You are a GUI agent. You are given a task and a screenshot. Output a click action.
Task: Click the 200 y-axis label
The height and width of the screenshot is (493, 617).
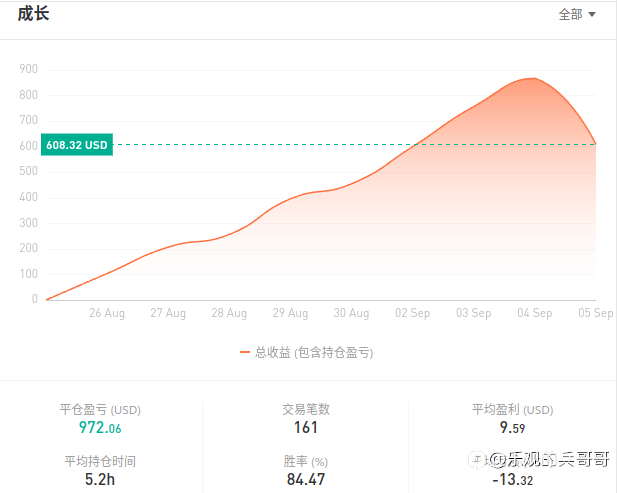click(29, 248)
